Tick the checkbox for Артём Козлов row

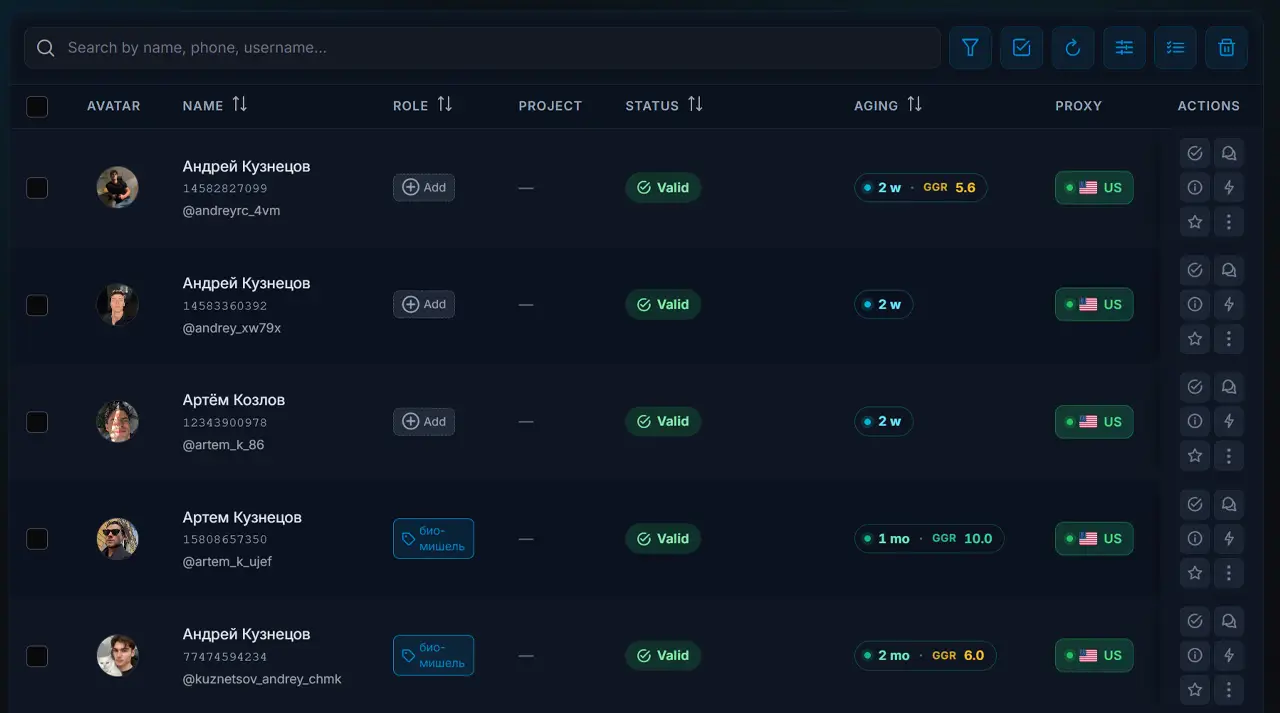pyautogui.click(x=37, y=422)
